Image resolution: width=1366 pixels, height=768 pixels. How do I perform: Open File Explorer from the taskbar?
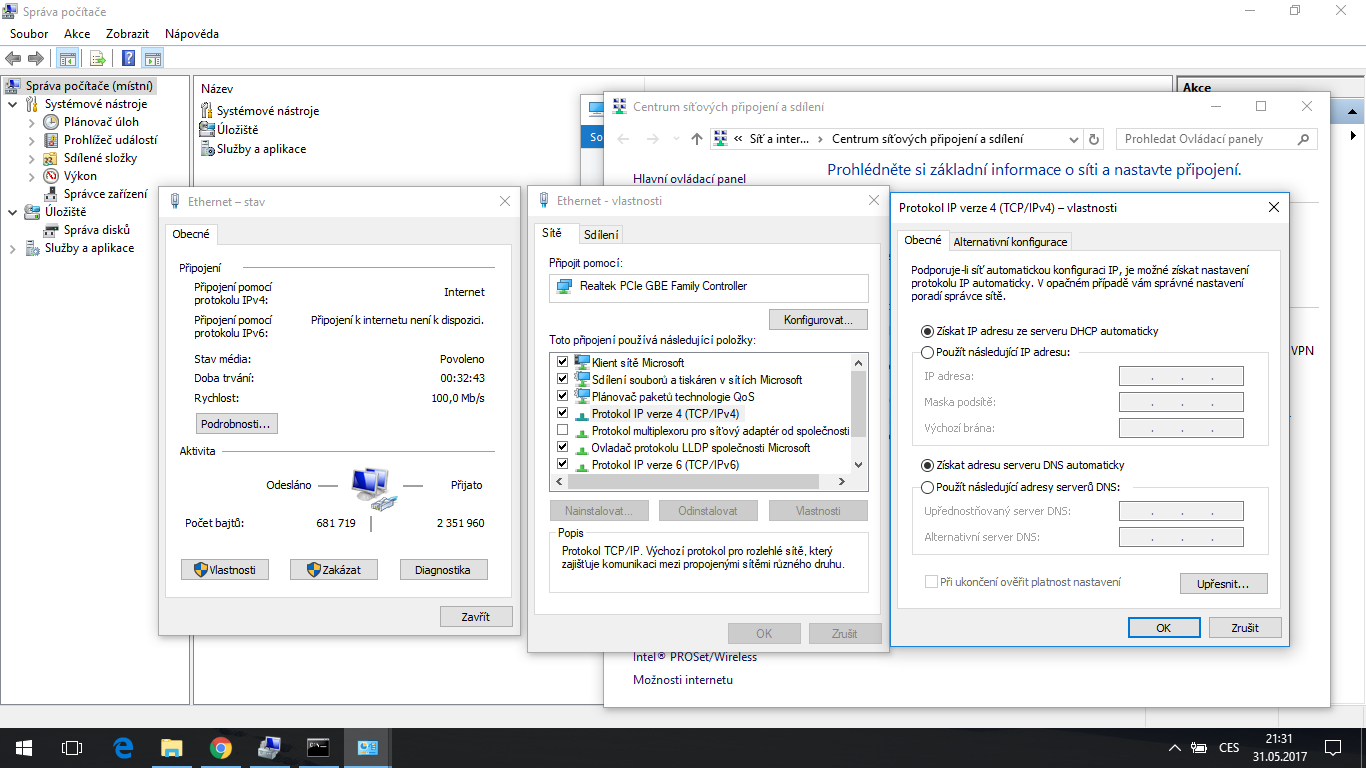(172, 747)
